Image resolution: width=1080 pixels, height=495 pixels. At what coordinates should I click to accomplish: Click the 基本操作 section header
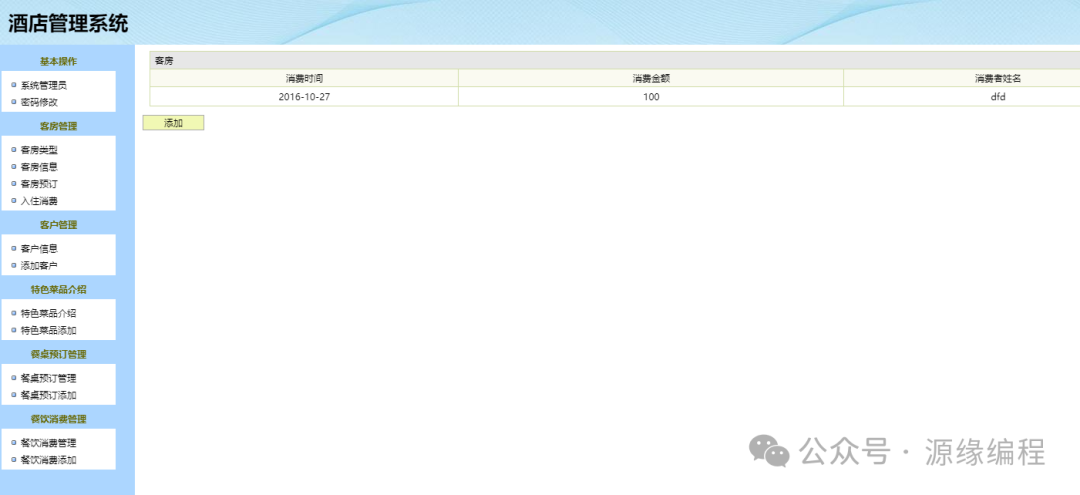[x=59, y=61]
